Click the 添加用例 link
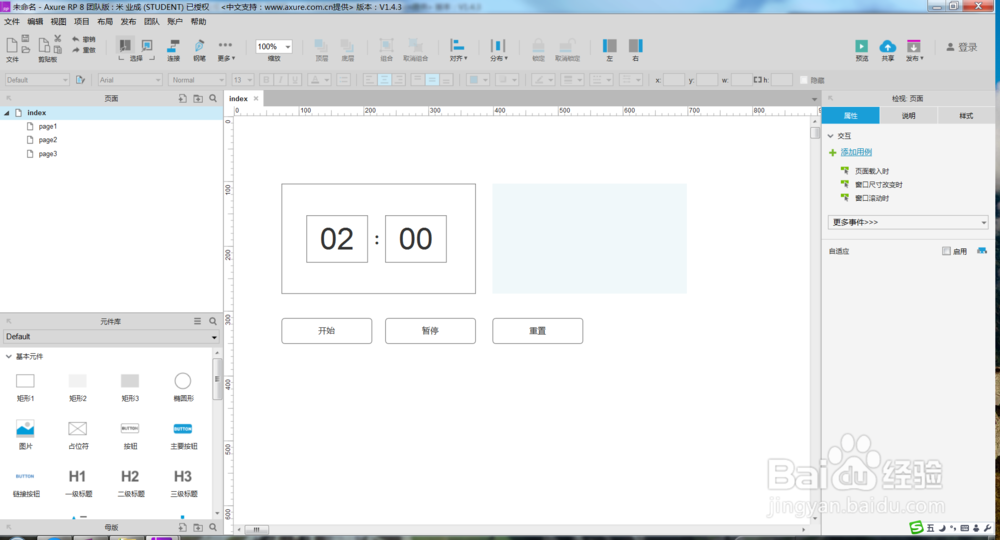Screen dimensions: 1000x540 (856, 152)
